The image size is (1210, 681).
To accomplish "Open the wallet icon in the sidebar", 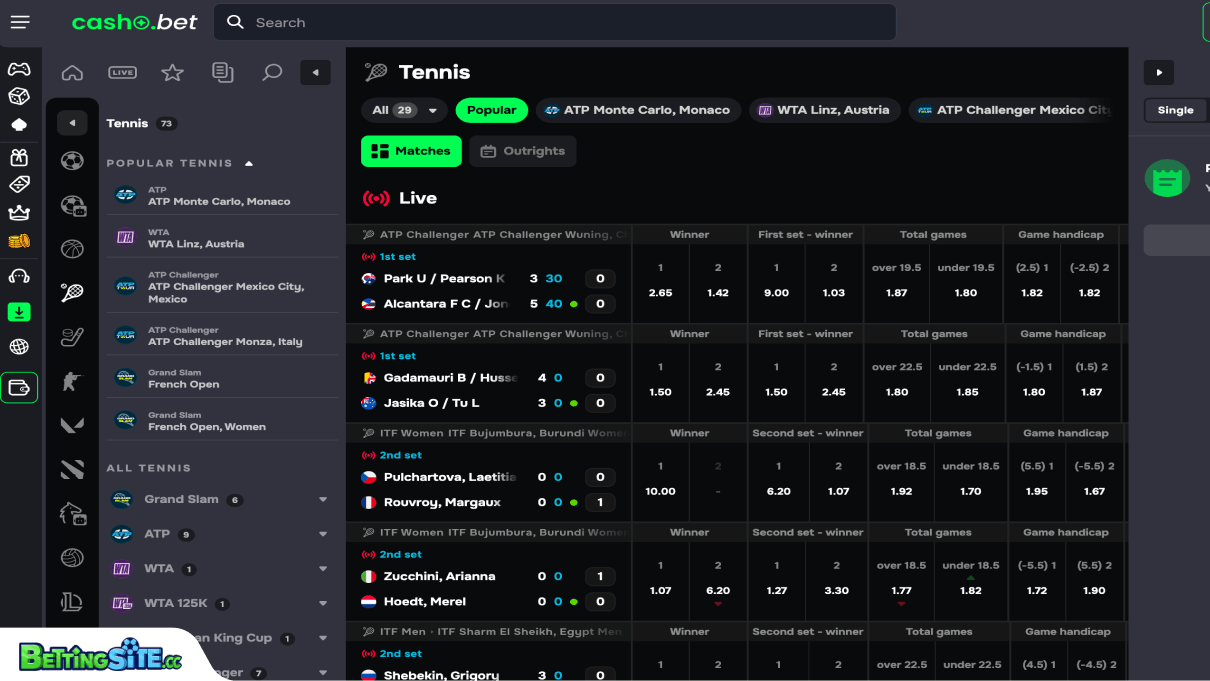I will pyautogui.click(x=20, y=386).
